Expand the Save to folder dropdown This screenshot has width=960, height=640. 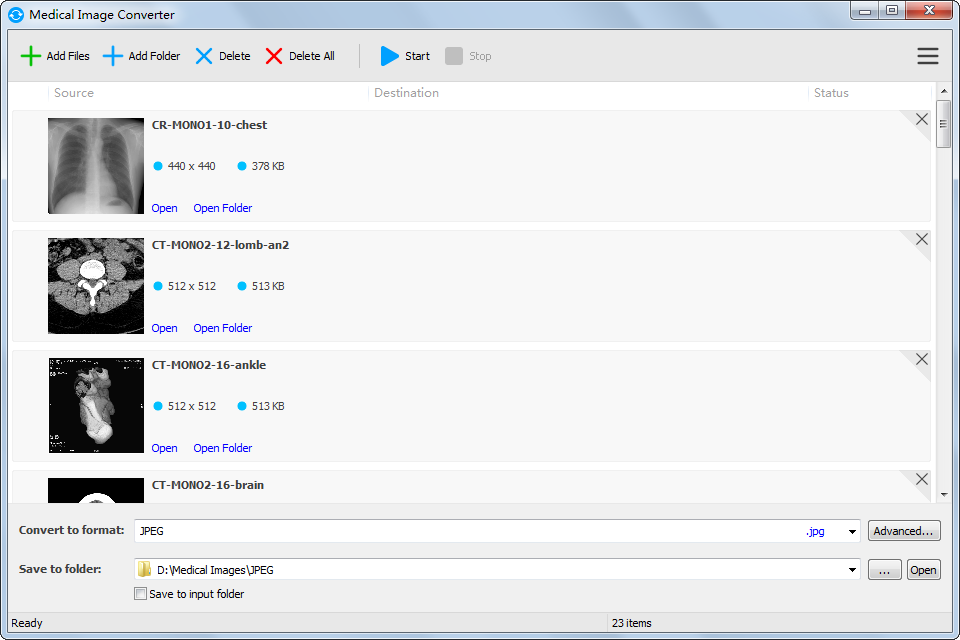852,570
